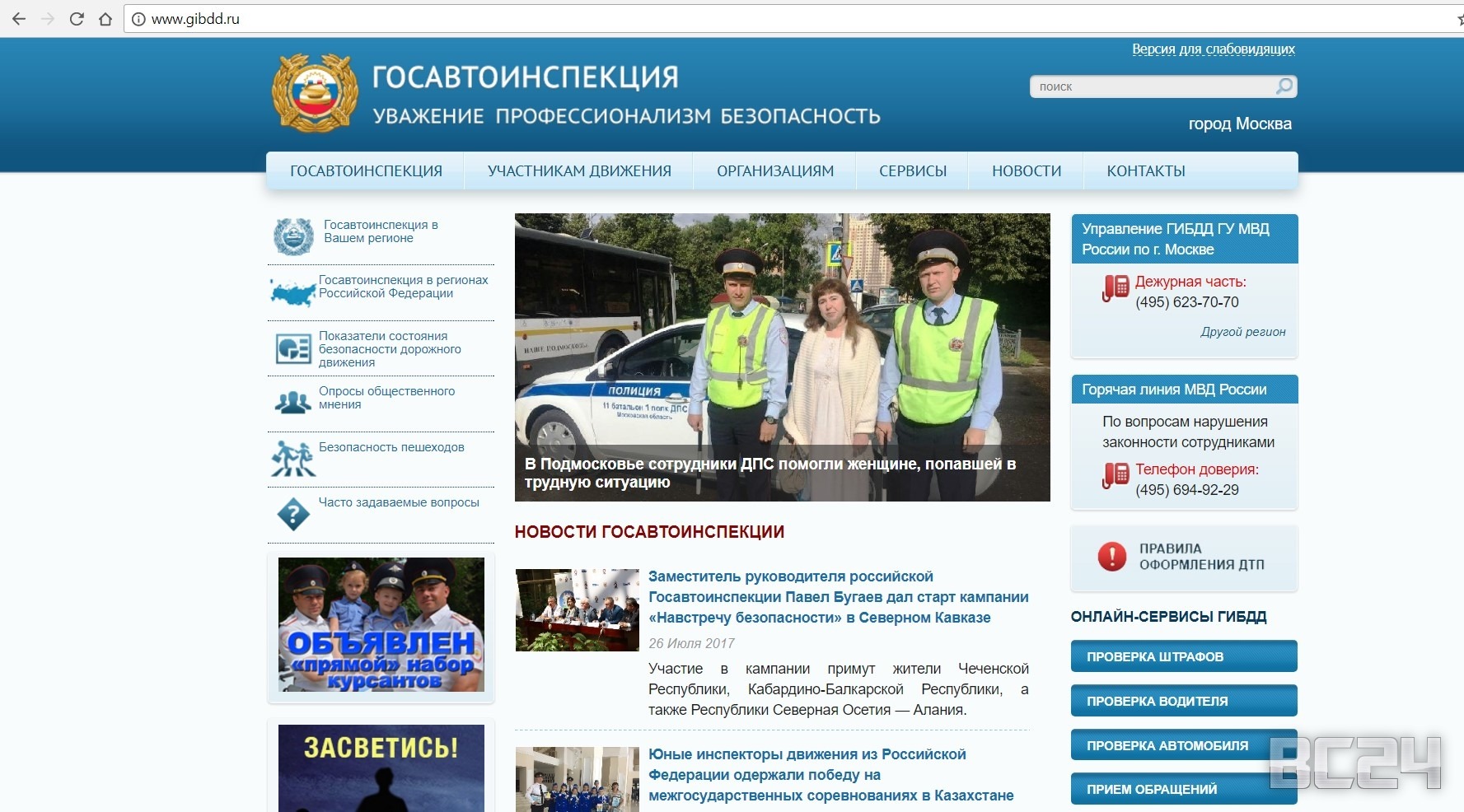Click the Госавтоинспекция emblem logo
This screenshot has width=1464, height=812.
[x=315, y=93]
